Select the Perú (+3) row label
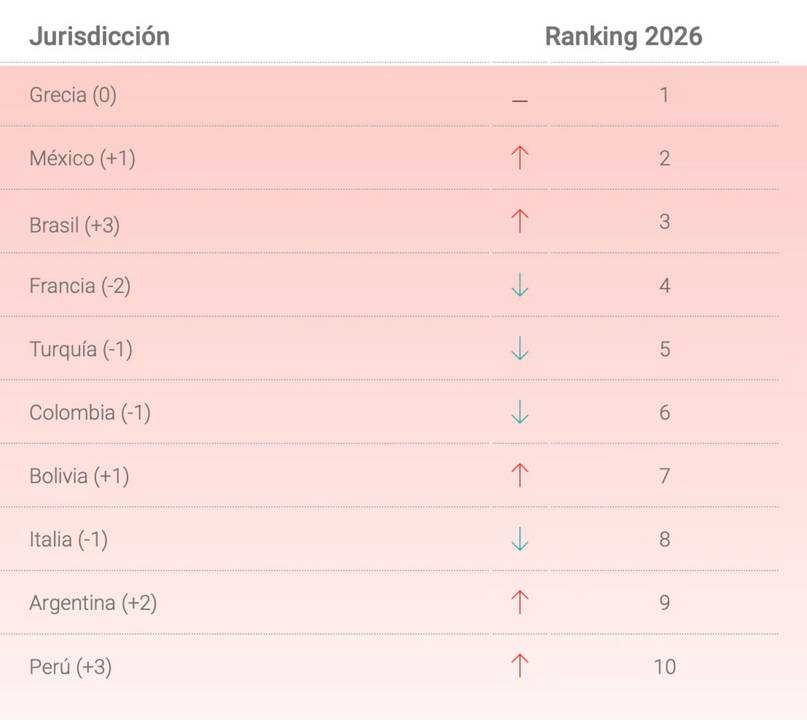The image size is (807, 720). click(71, 666)
